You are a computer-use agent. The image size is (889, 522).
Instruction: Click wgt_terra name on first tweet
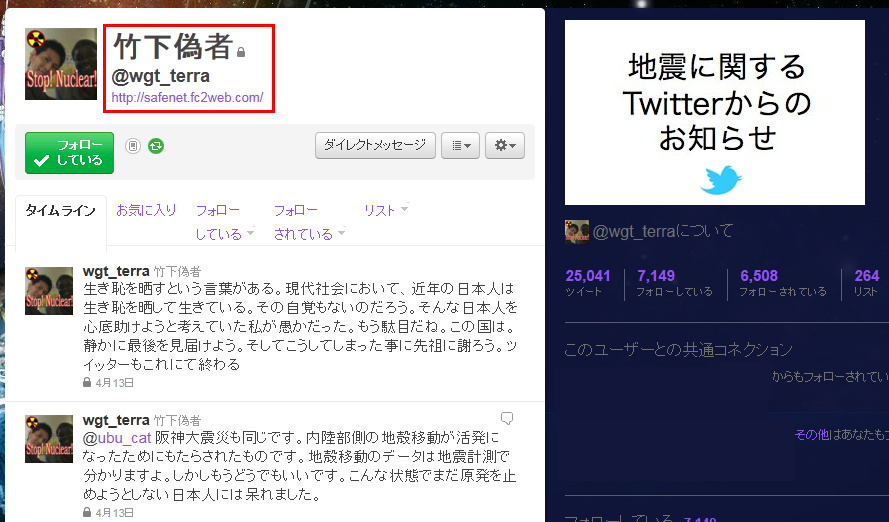116,271
